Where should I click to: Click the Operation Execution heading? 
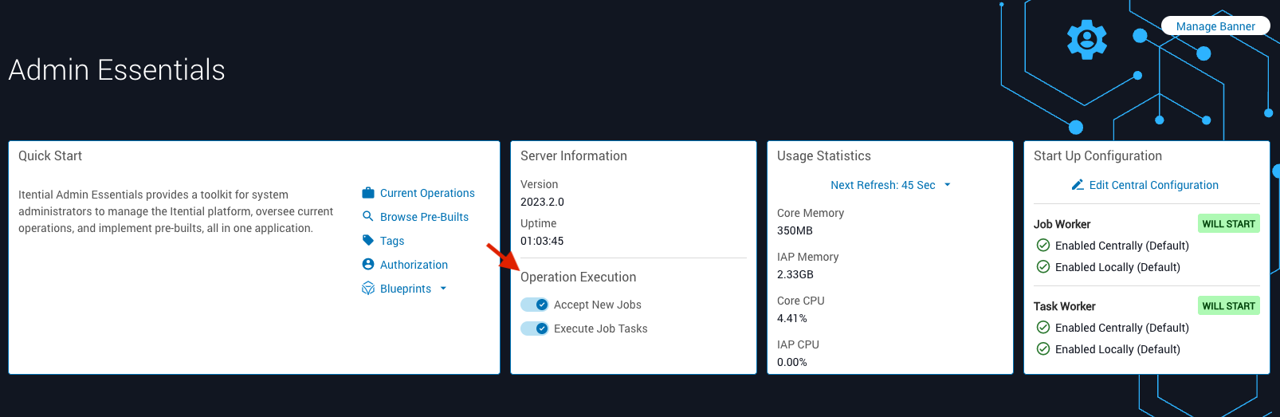pos(578,277)
